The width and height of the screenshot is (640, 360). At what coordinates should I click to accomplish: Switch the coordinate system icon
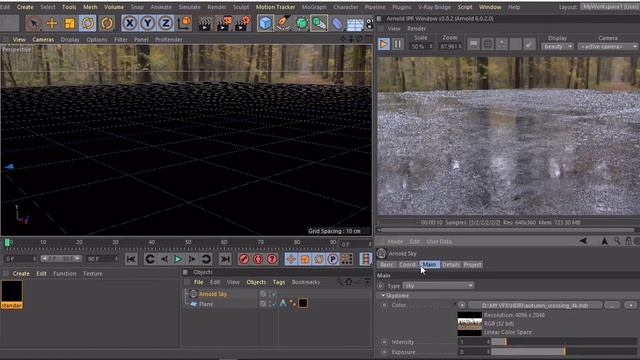[x=184, y=23]
